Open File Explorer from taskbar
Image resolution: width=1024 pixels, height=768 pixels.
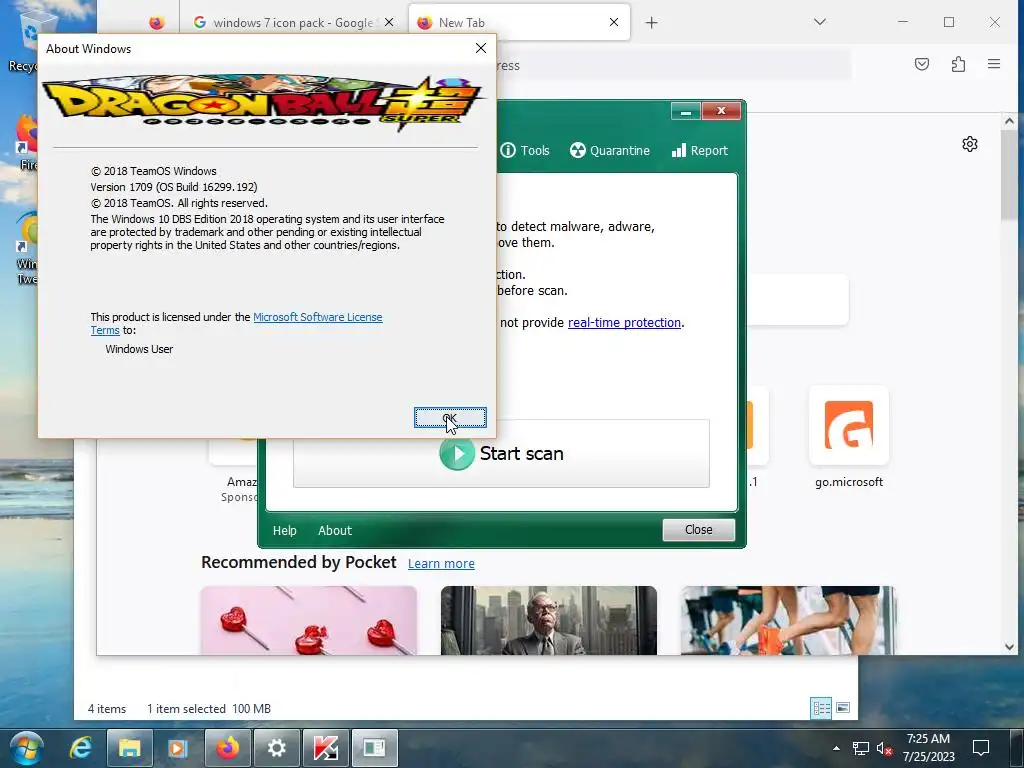[129, 748]
